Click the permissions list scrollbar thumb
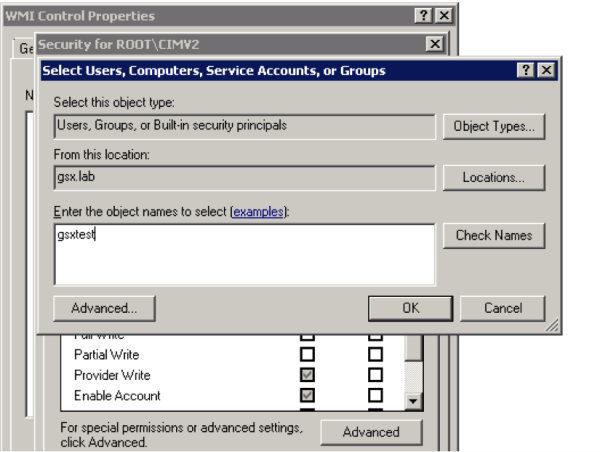This screenshot has height=452, width=600. click(414, 348)
